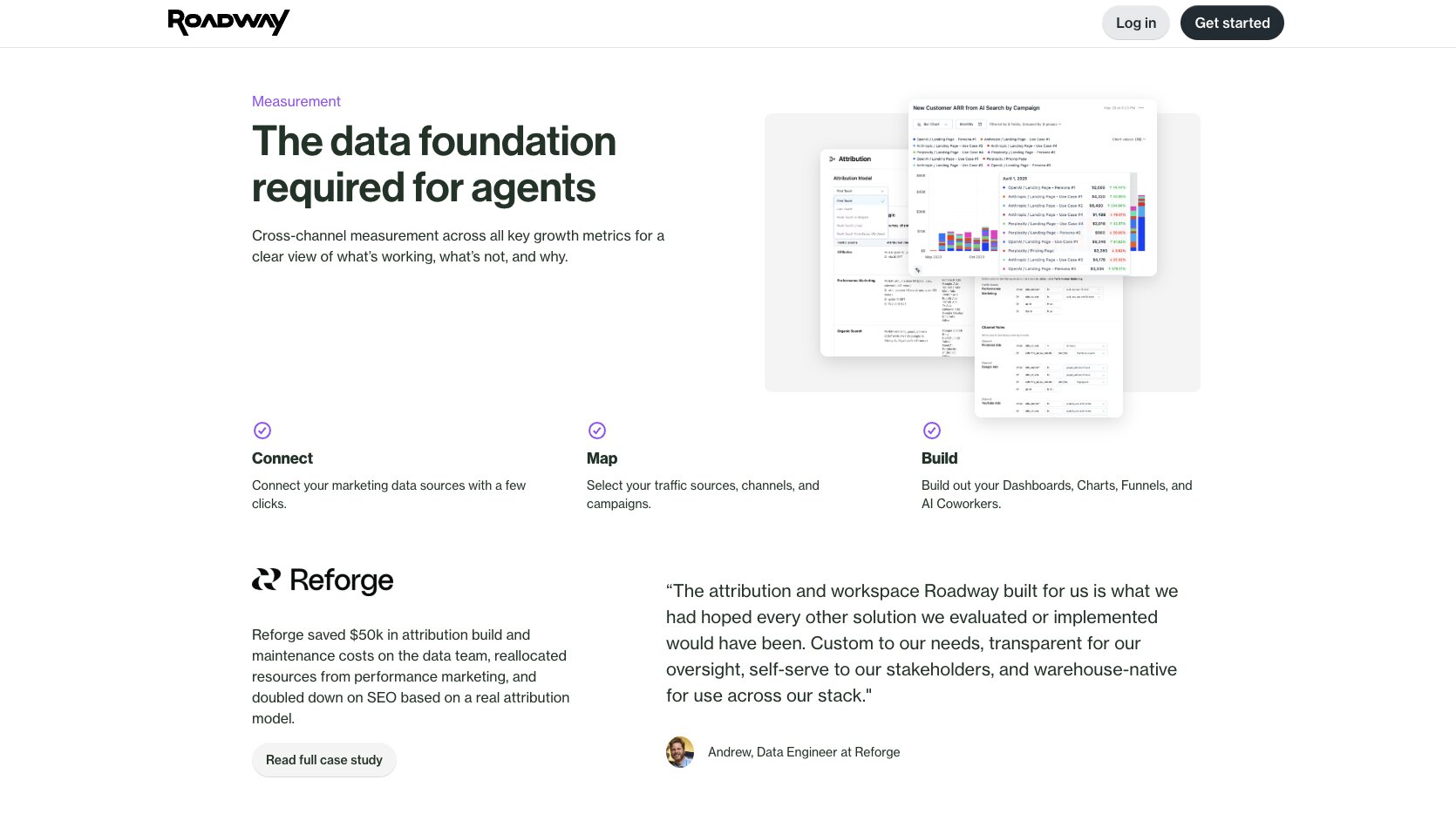
Task: Open the Chart values dropdown
Action: pos(1128,139)
